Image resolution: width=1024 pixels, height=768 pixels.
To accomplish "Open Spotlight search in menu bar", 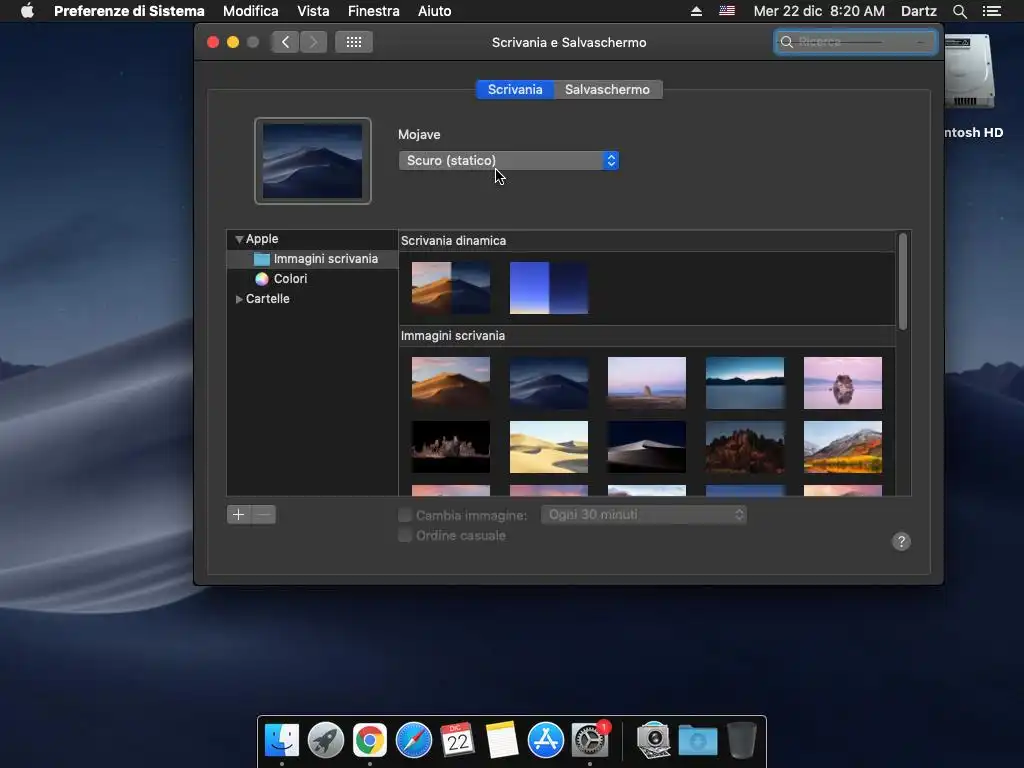I will coord(959,11).
